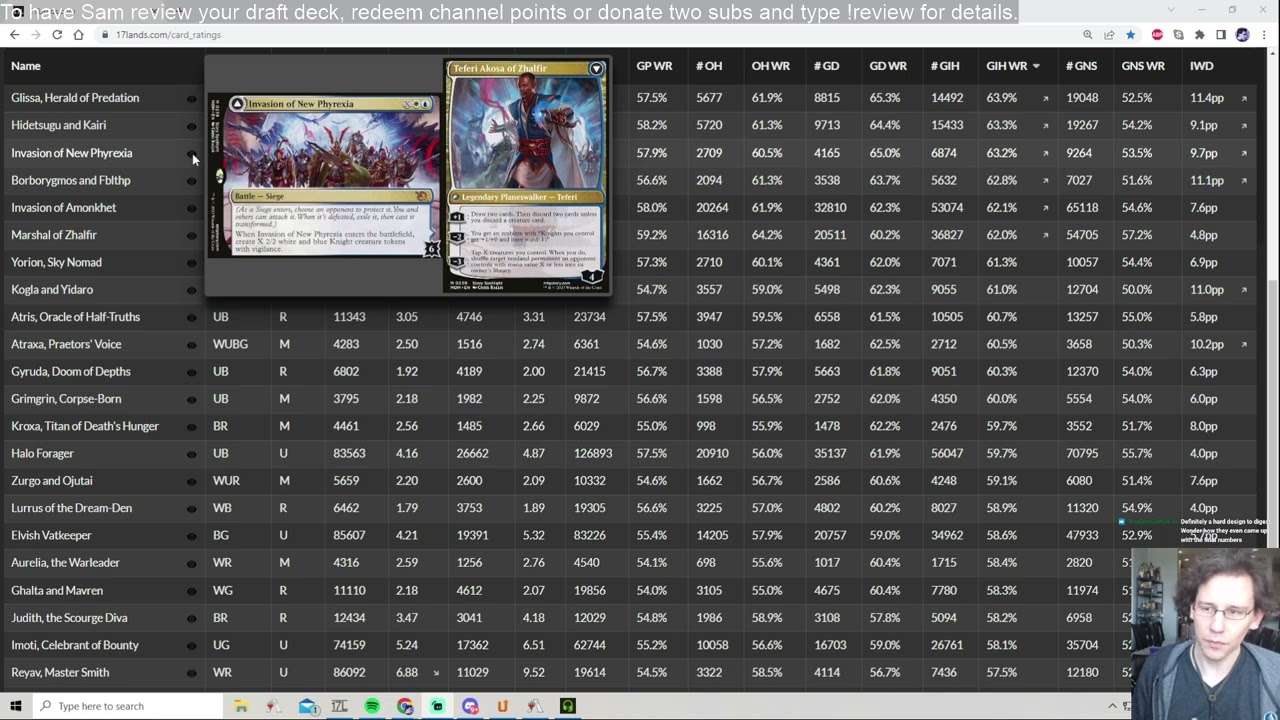
Task: Select Imoti, Celebrant of Bounty card name
Action: [75, 645]
